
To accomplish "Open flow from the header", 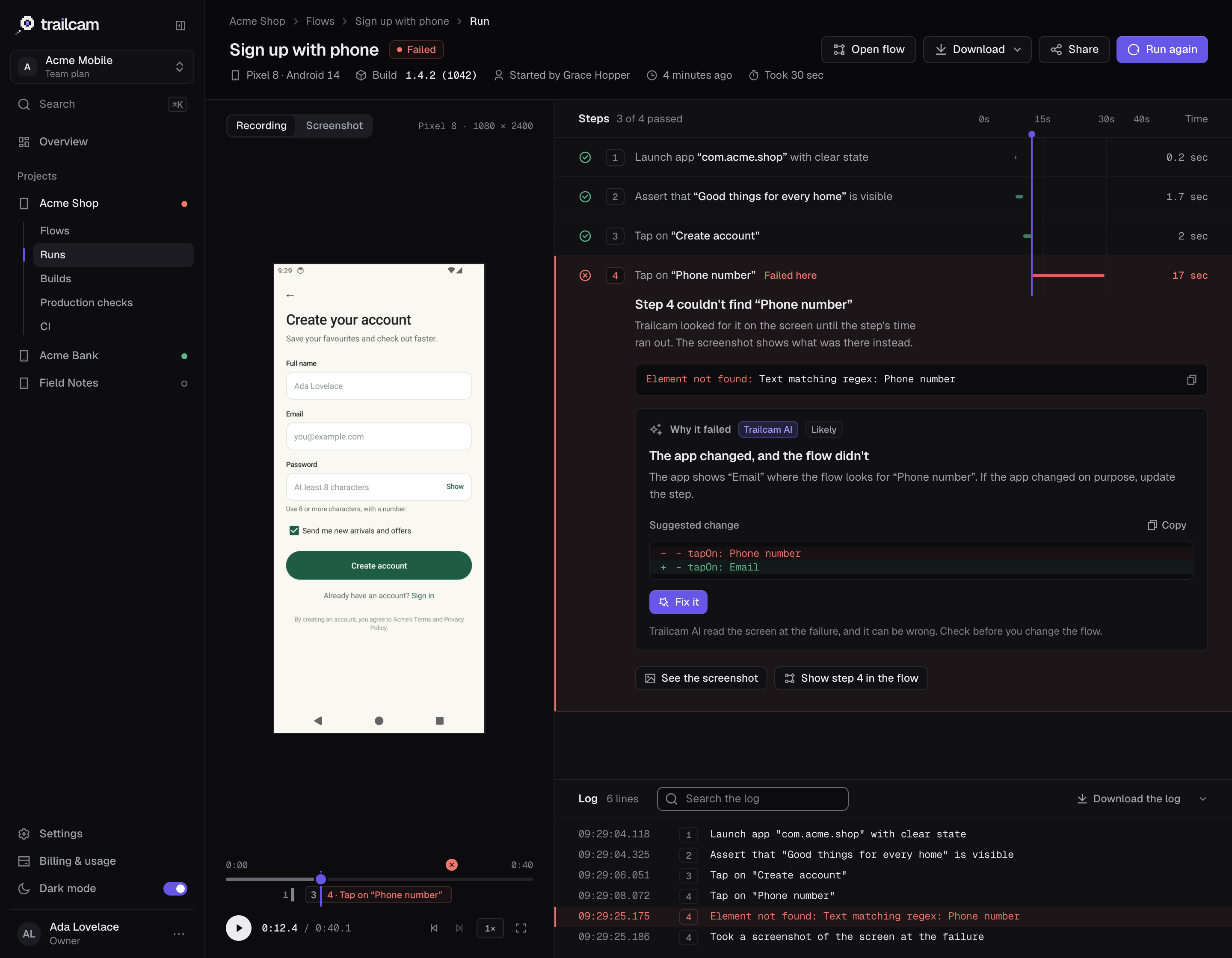I will [x=868, y=50].
